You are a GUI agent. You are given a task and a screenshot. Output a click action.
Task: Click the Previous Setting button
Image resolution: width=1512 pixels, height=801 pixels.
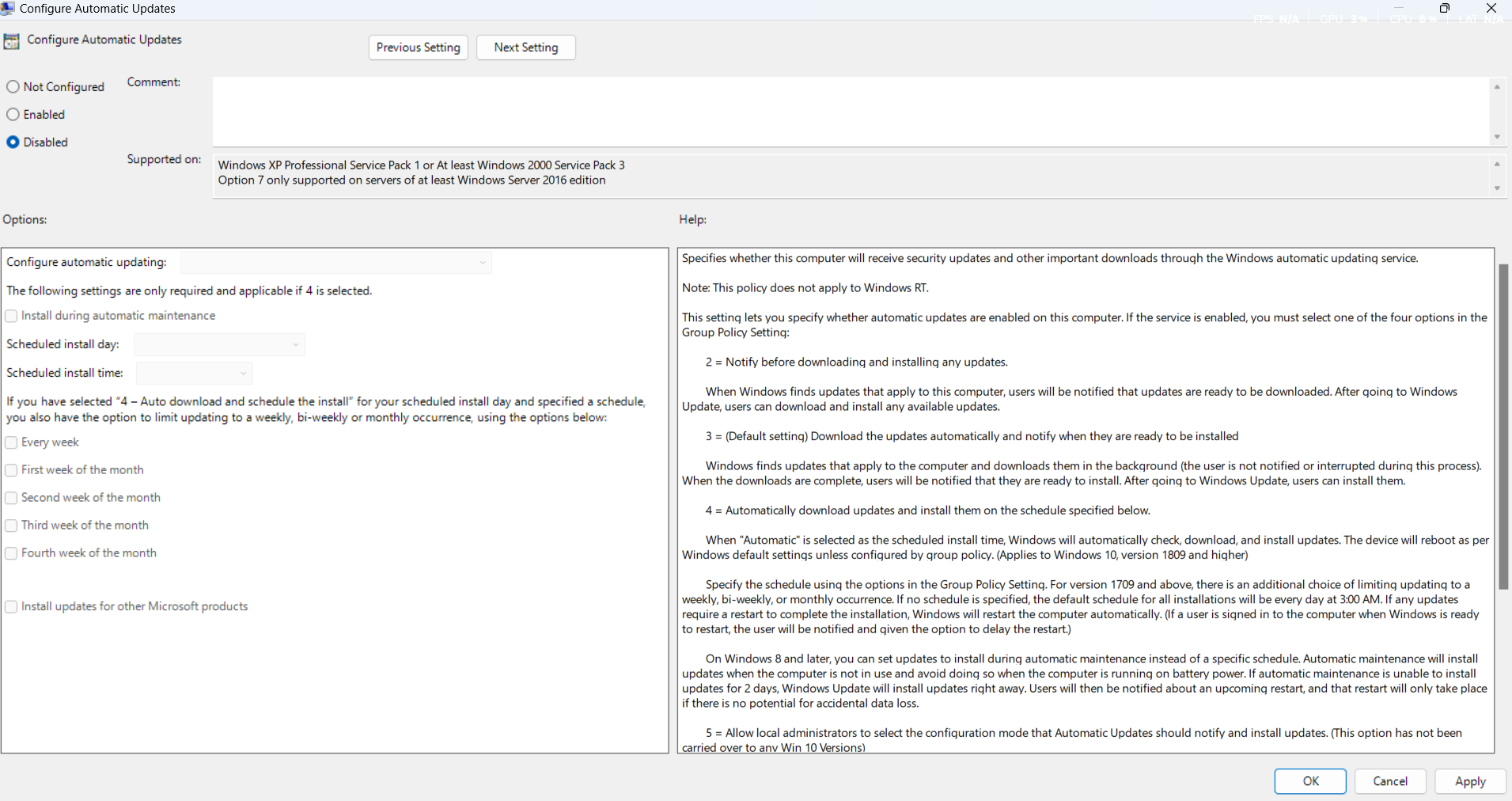(418, 47)
